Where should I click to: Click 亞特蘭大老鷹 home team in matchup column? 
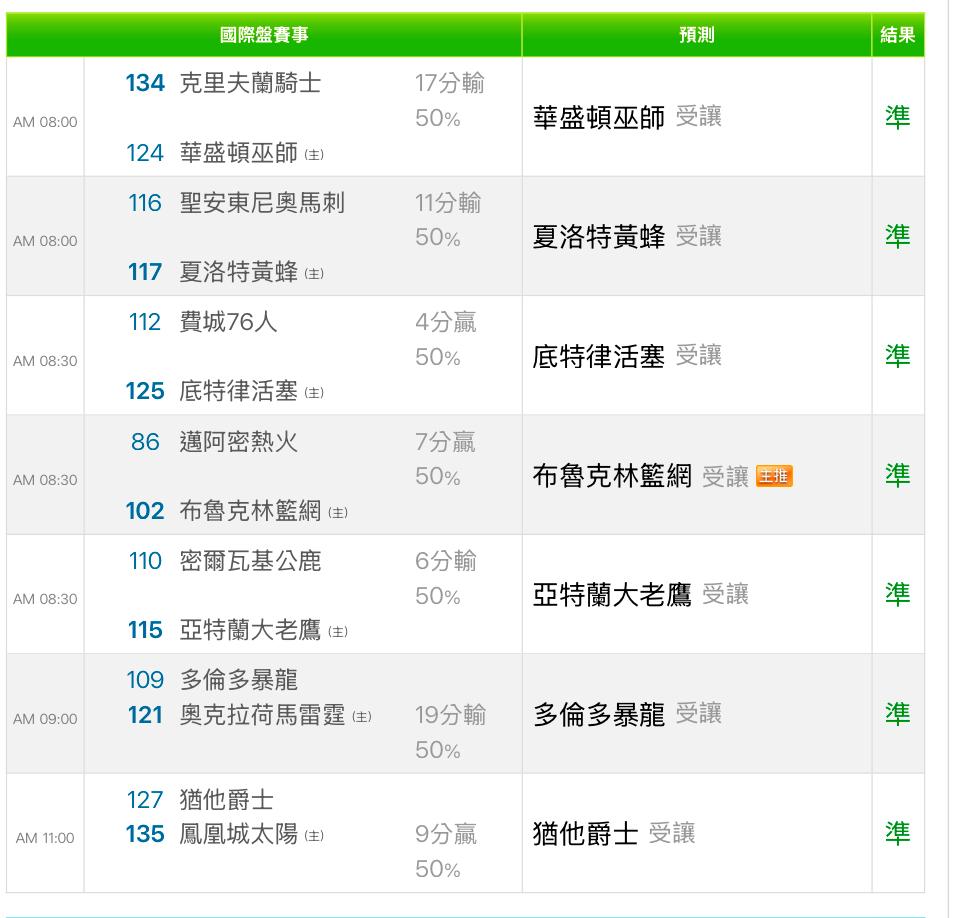coord(250,630)
